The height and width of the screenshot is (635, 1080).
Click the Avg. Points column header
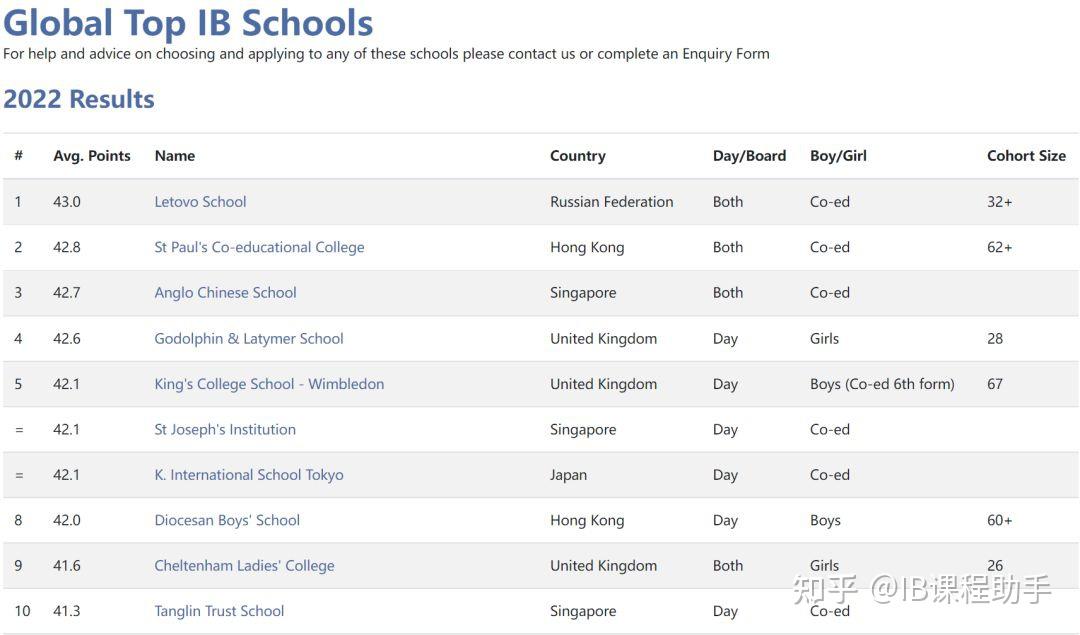coord(92,156)
